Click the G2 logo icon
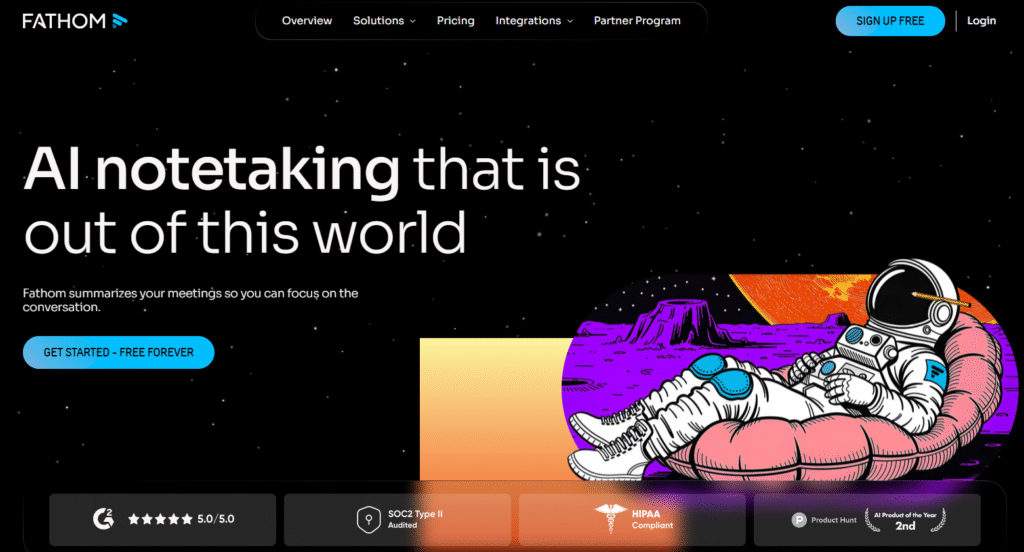Screen dimensions: 1024x552 pos(103,519)
